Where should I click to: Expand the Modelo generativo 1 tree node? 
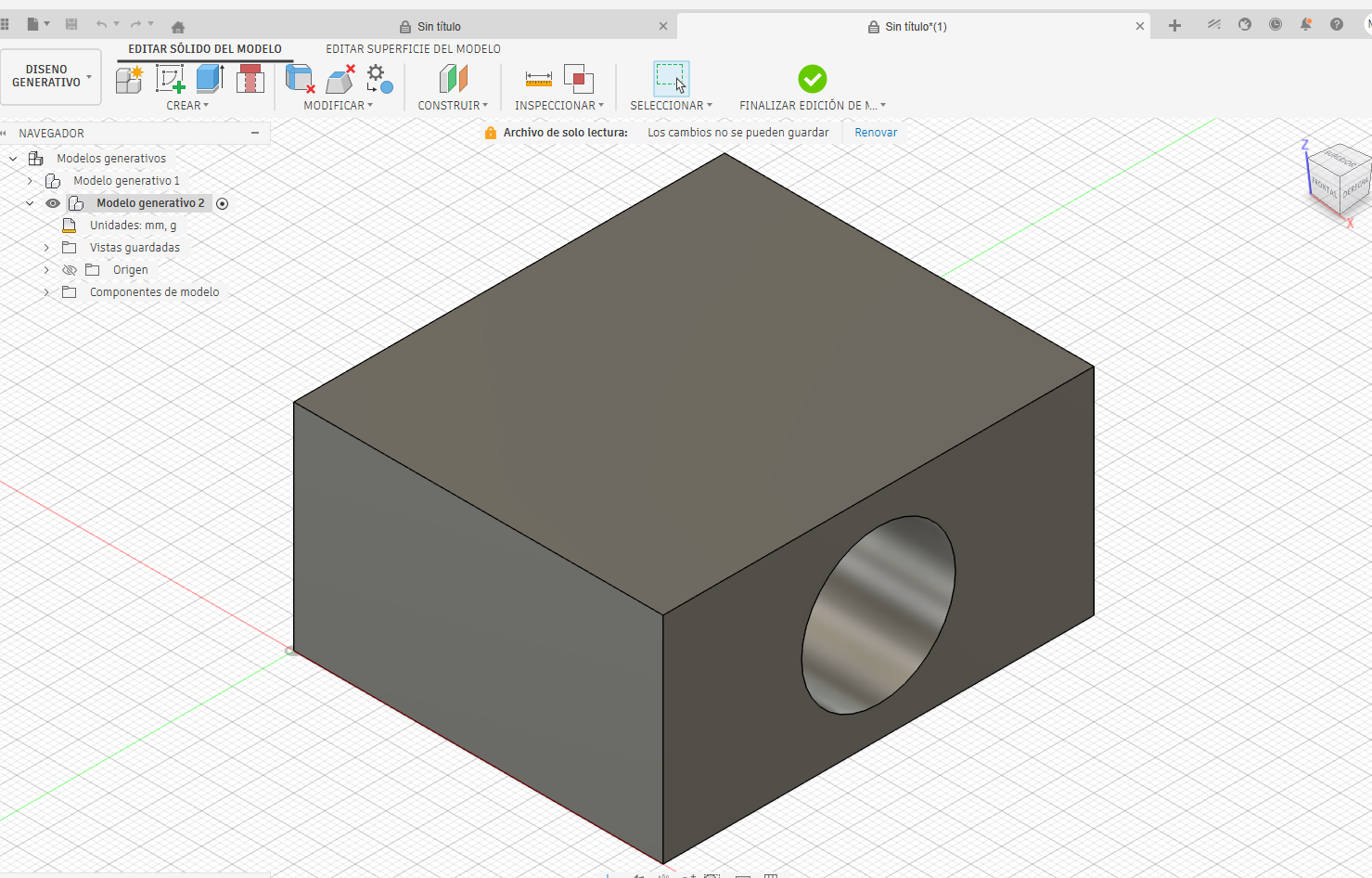coord(30,181)
